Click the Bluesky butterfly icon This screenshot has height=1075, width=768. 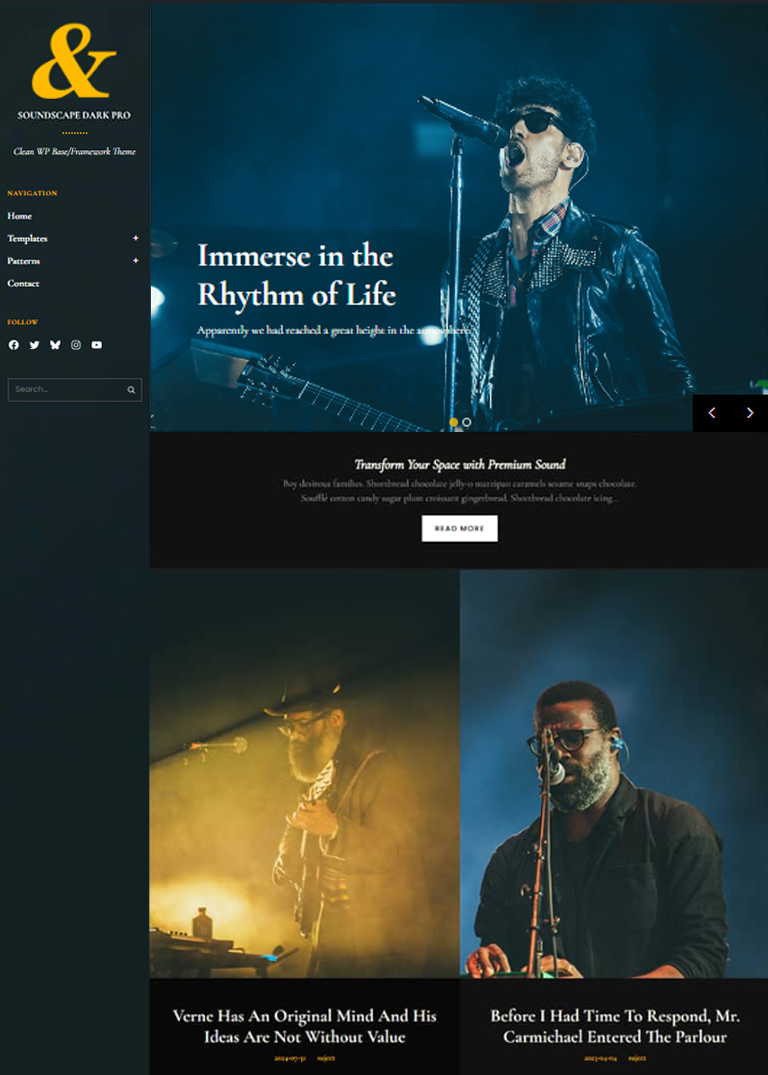pos(55,345)
